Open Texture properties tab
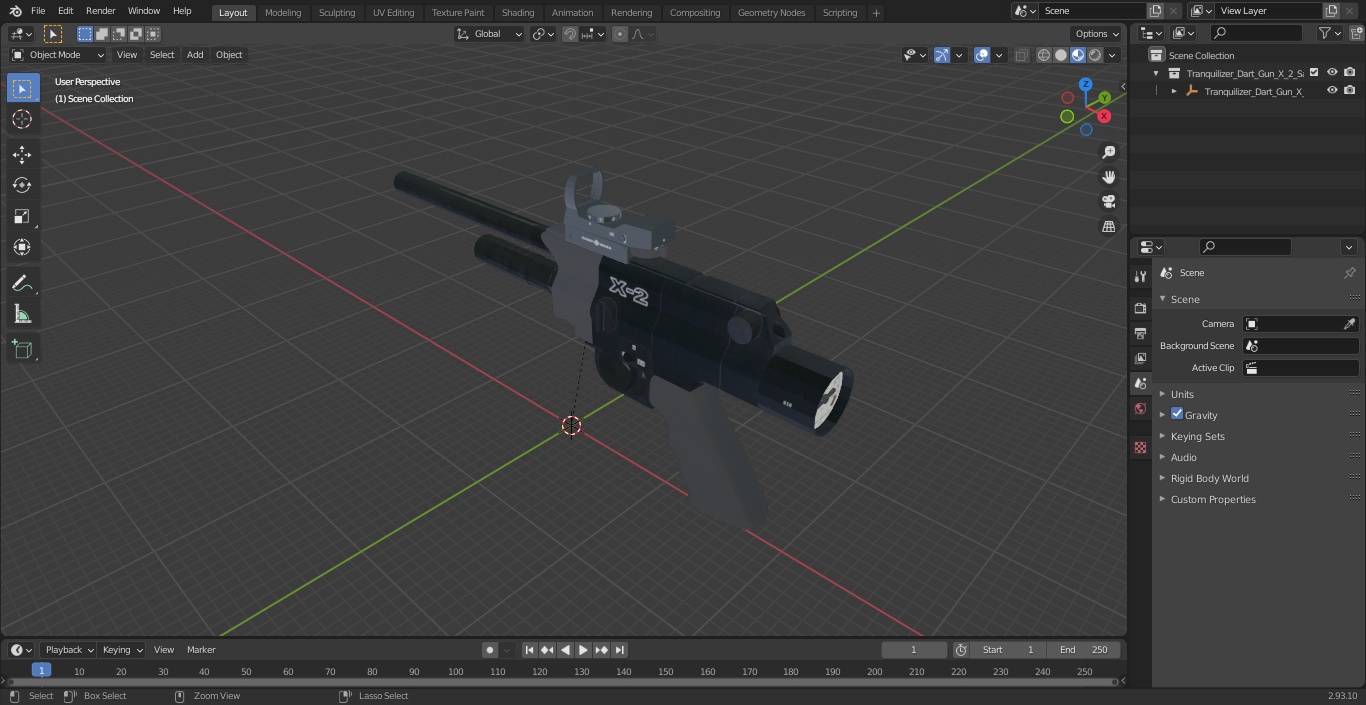The image size is (1366, 705). (1140, 448)
